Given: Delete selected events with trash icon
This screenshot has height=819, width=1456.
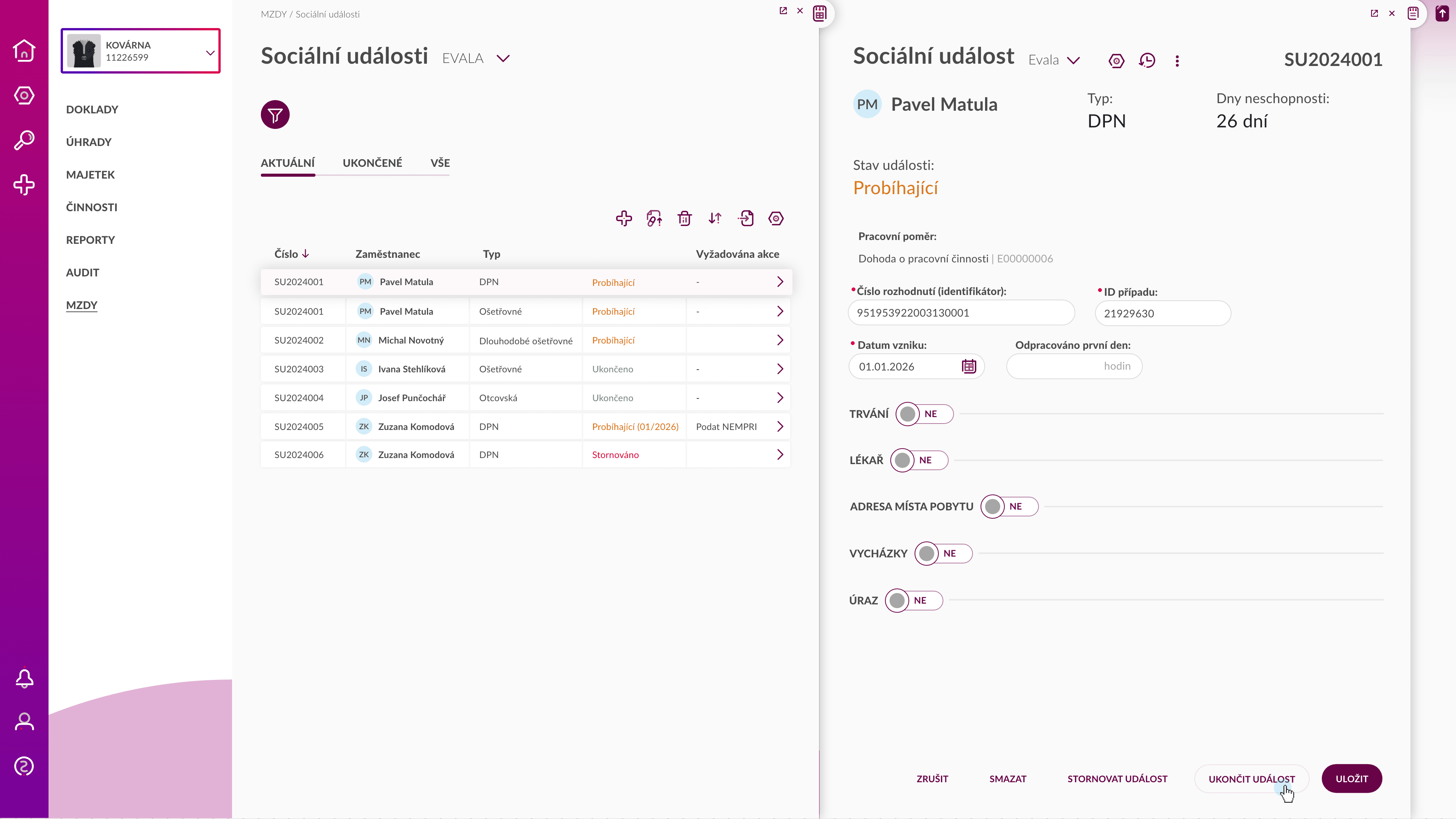Looking at the screenshot, I should 684,219.
